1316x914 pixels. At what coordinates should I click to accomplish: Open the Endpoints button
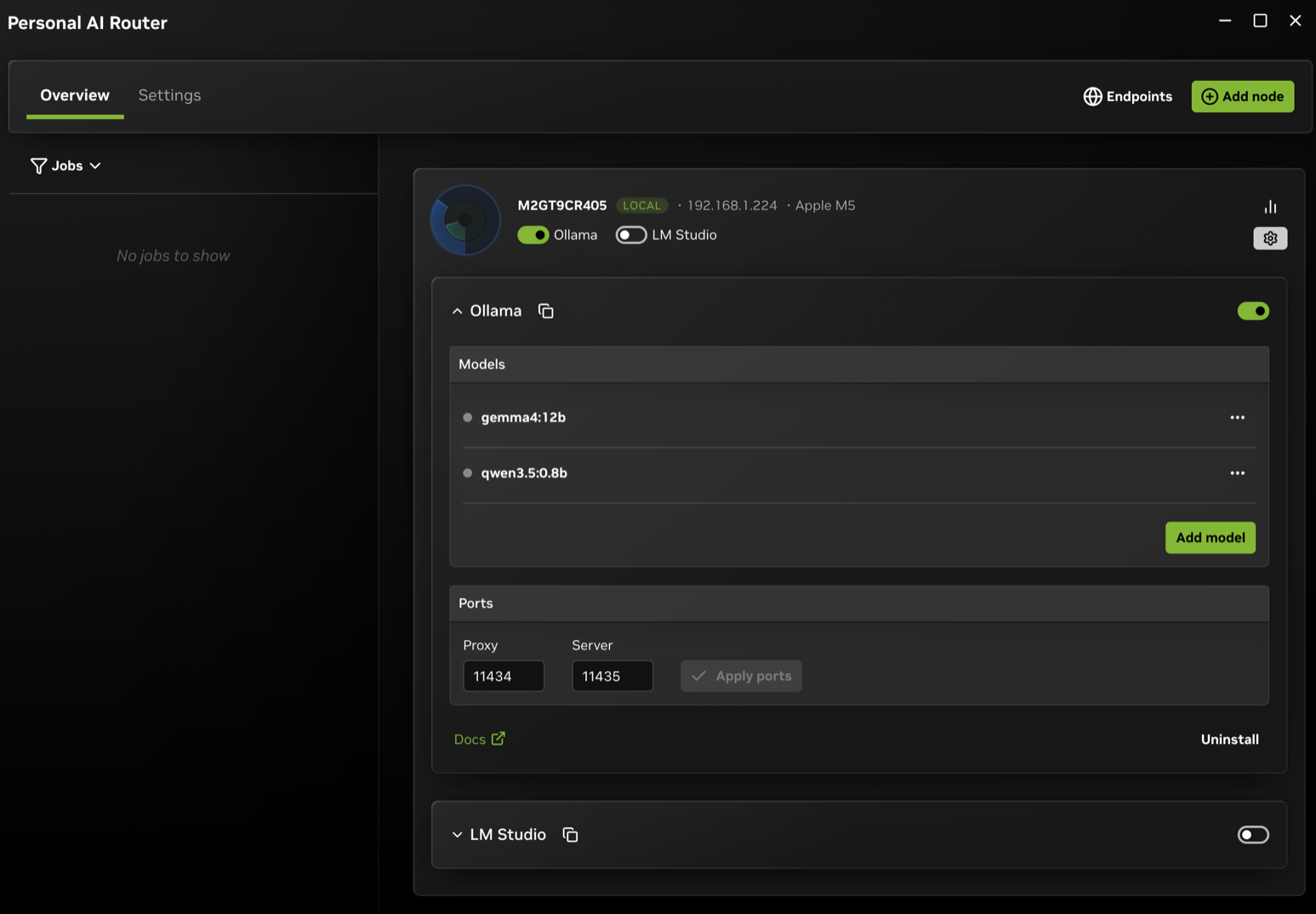click(x=1127, y=96)
